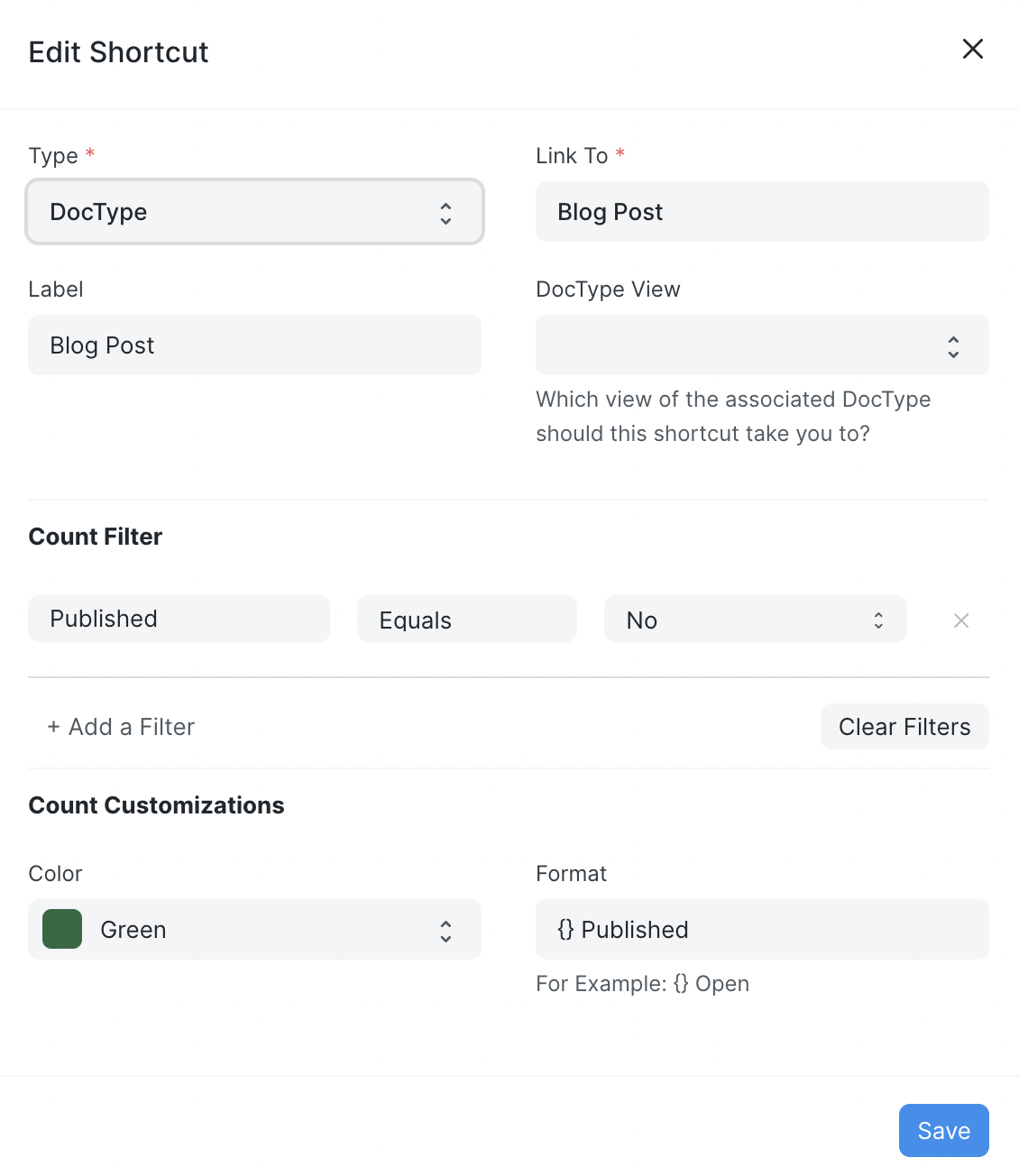Image resolution: width=1019 pixels, height=1176 pixels.
Task: Open the DocType View dropdown
Action: coord(762,345)
